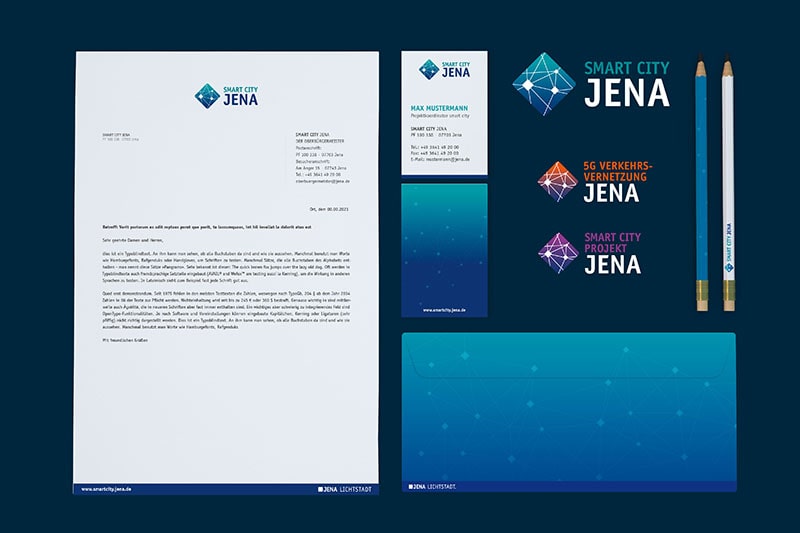Click the large teal 'SMART CITY' heading
The width and height of the screenshot is (800, 533).
click(x=627, y=68)
